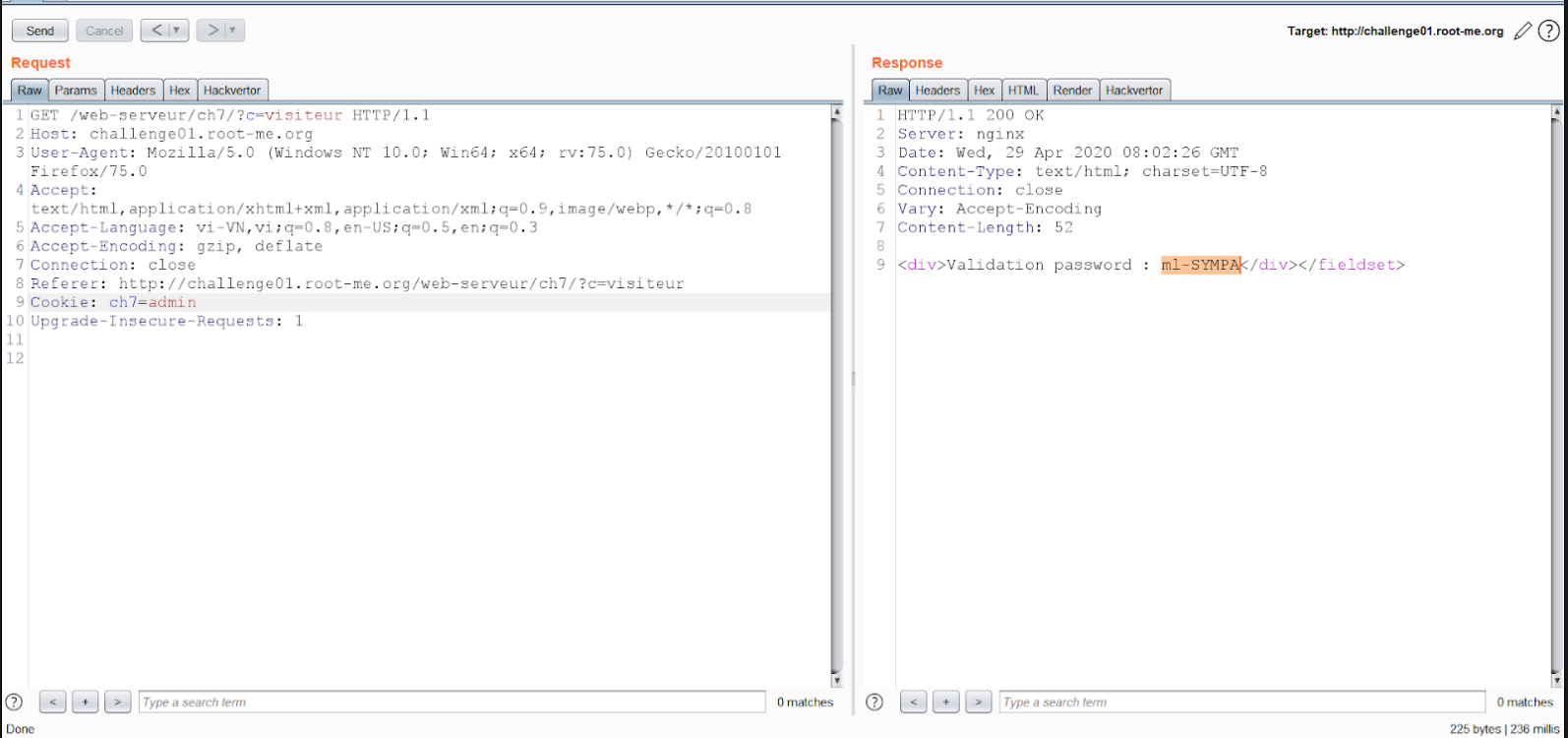Switch to the Response Headers tab
1568x738 pixels.
[x=937, y=90]
